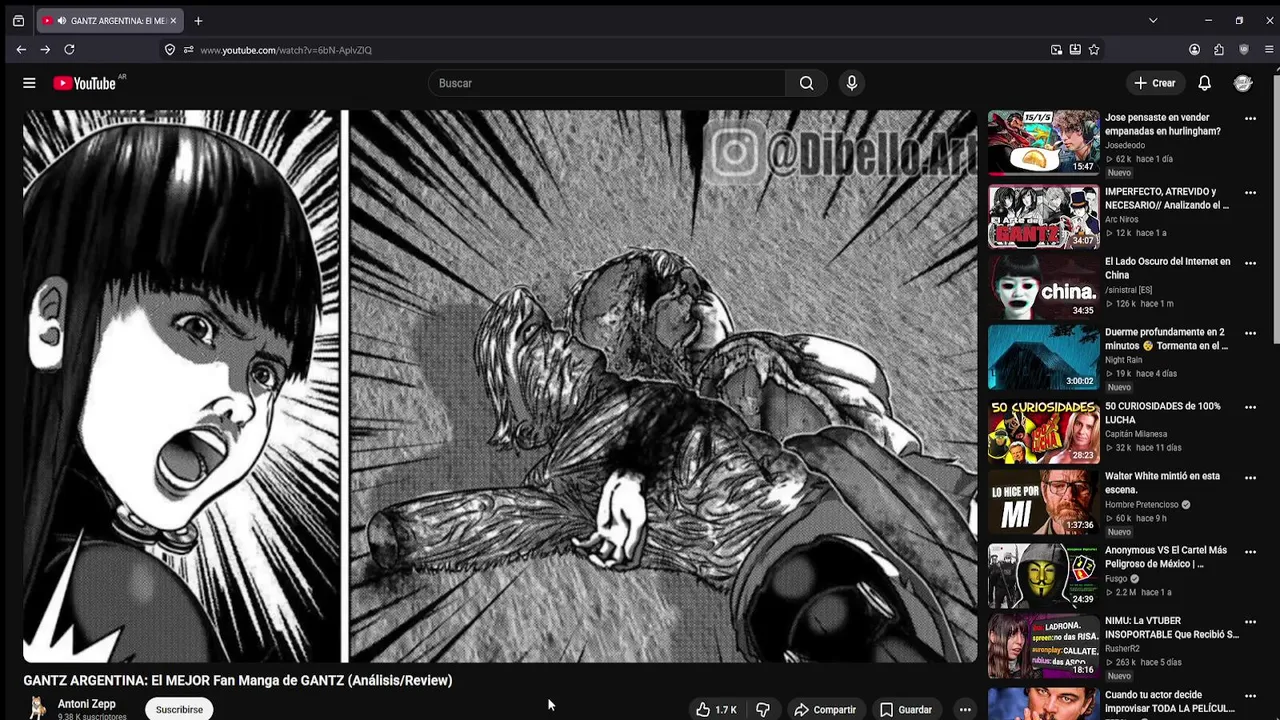This screenshot has height=720, width=1280.
Task: Close the GANTZ ARGENTINA tab
Action: click(172, 20)
